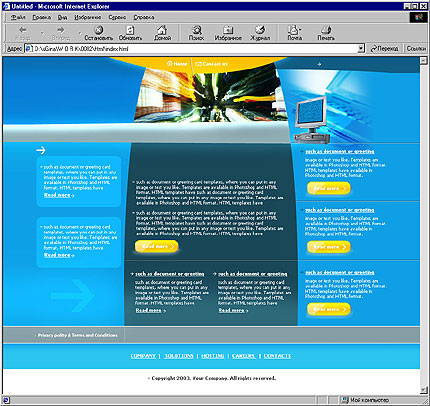The image size is (430, 406).
Task: Open the Правка (Edit) menu
Action: point(42,17)
